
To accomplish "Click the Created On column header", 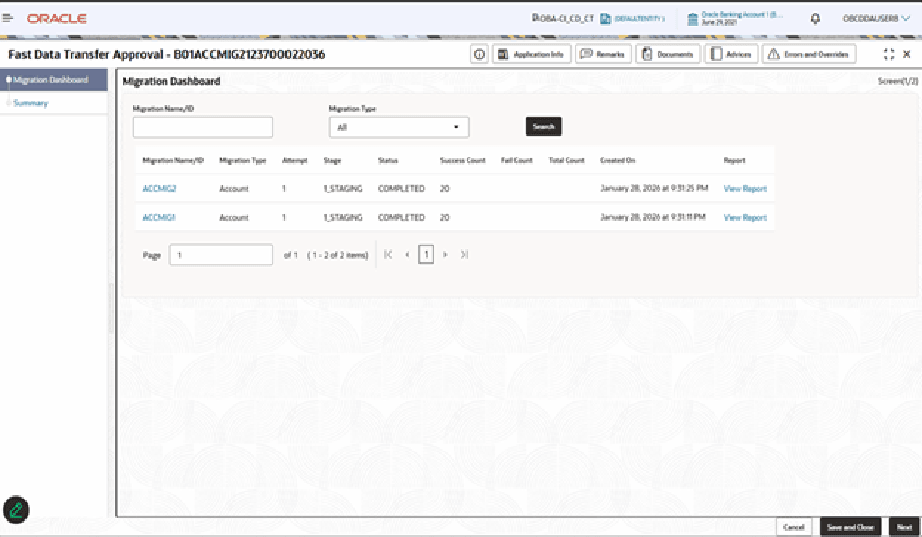I will (617, 160).
